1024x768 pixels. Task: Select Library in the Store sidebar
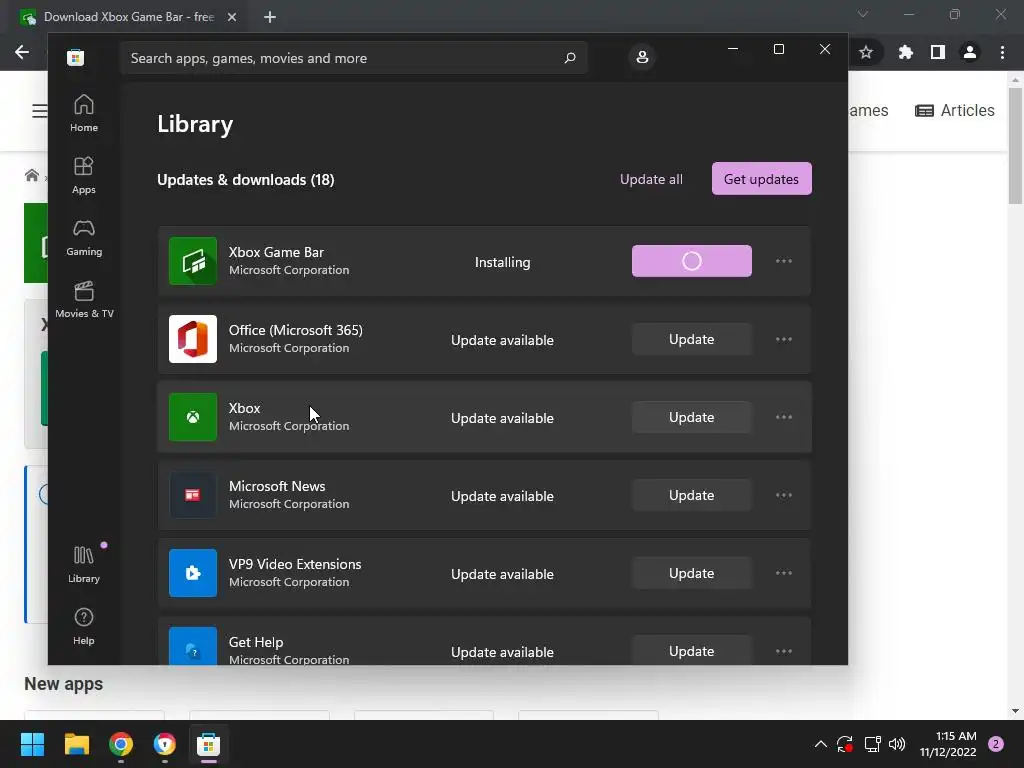click(84, 564)
